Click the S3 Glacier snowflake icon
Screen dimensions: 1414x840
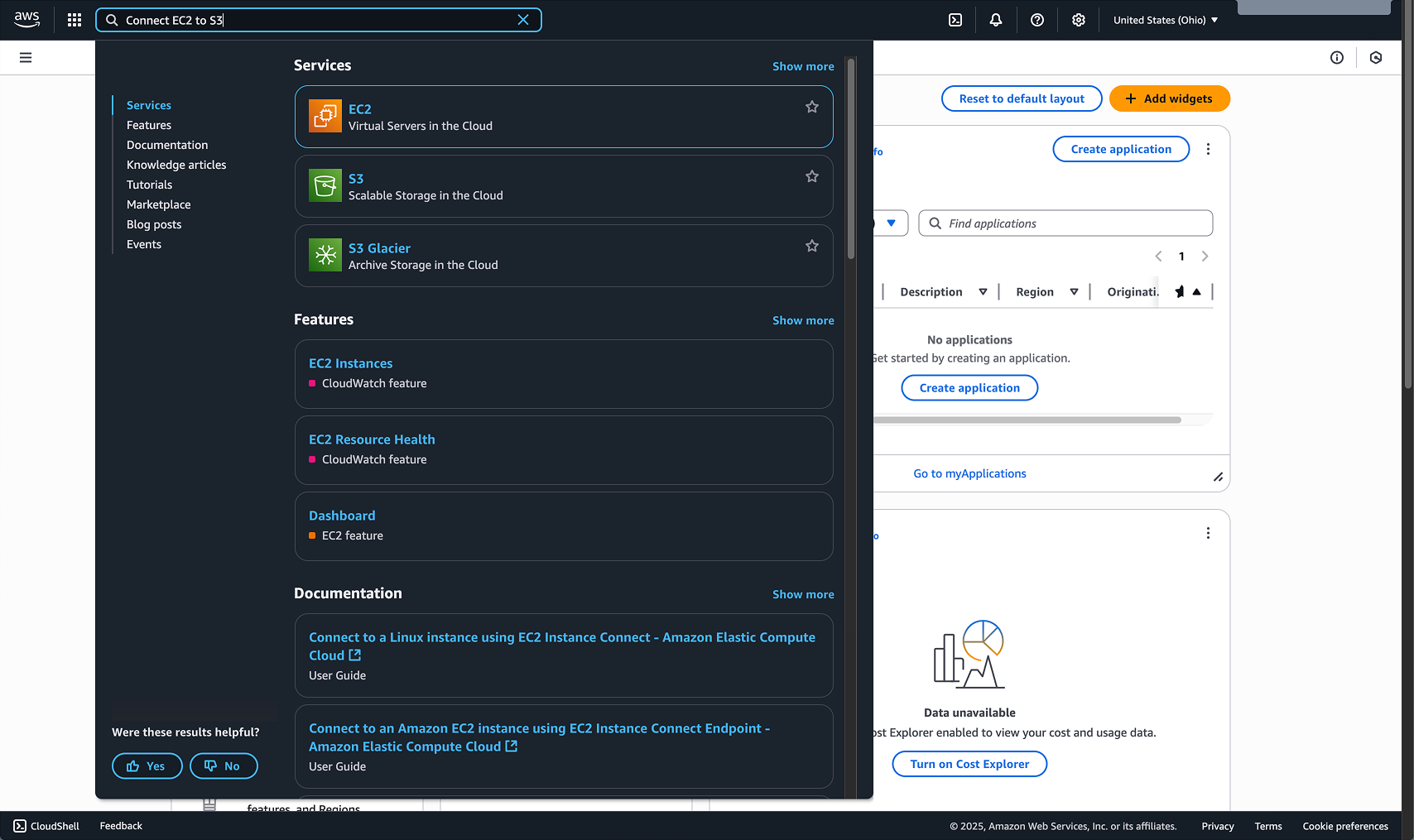coord(325,255)
